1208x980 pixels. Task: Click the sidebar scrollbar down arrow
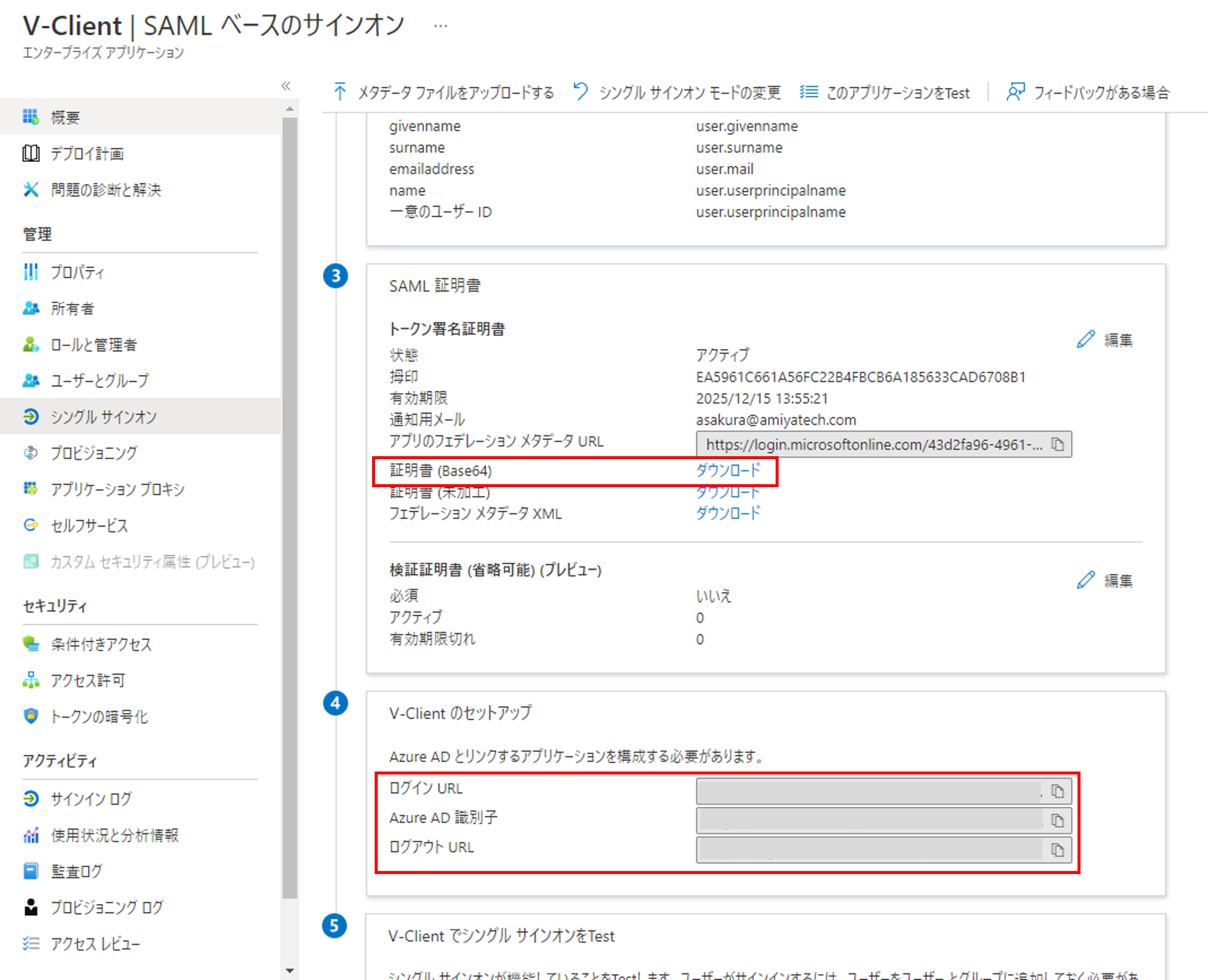(x=289, y=971)
